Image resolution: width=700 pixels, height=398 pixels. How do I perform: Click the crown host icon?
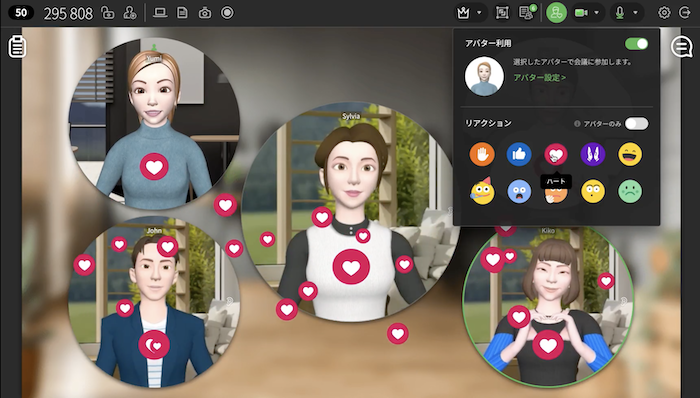point(463,13)
